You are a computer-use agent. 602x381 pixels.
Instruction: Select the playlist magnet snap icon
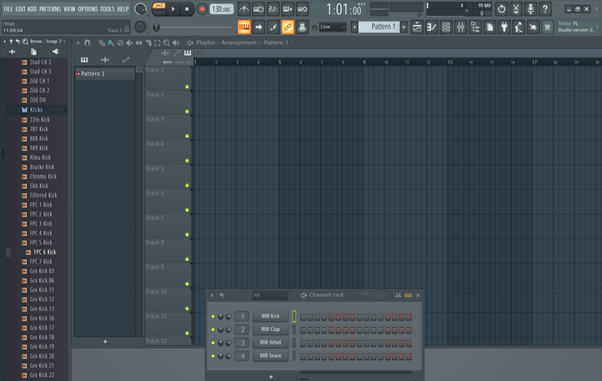click(x=87, y=43)
